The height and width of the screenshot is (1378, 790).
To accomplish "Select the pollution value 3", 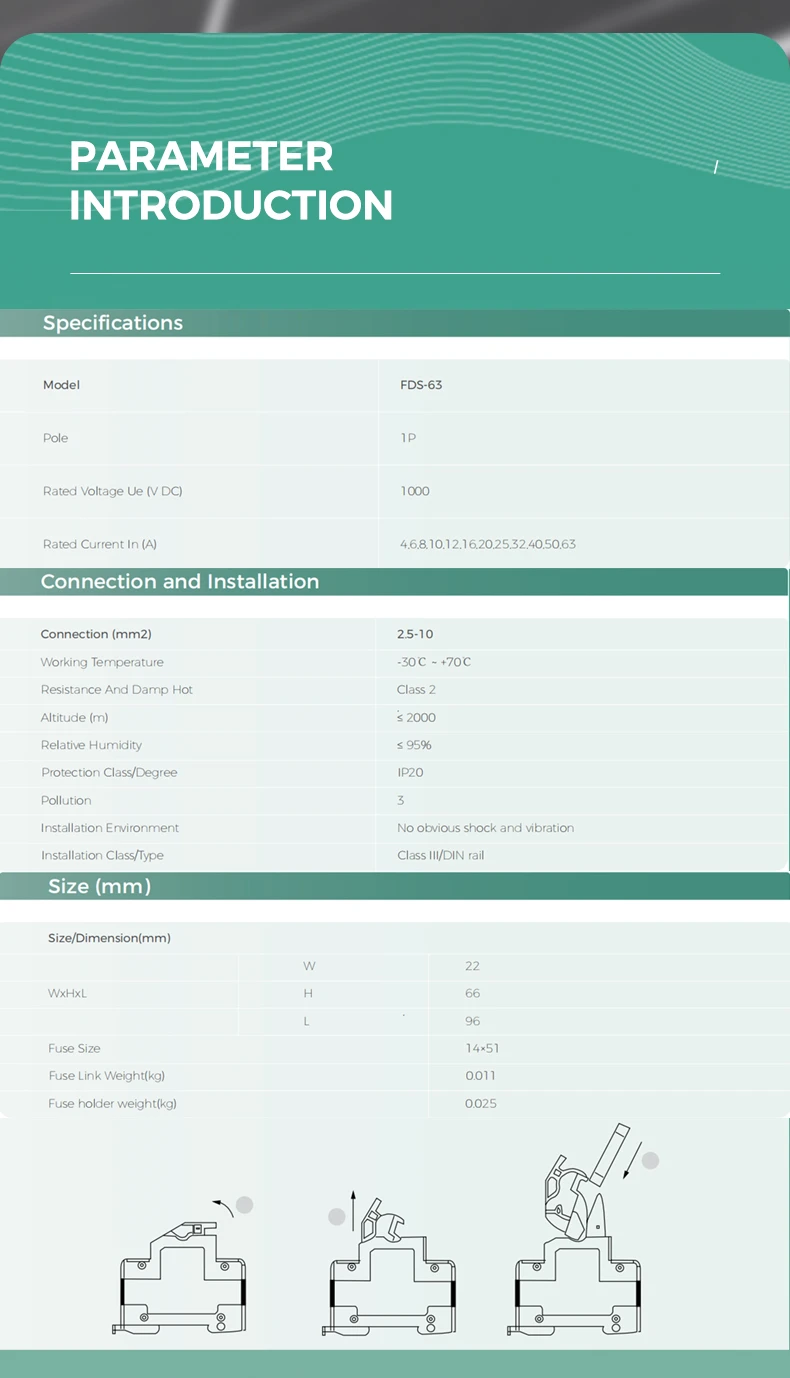I will click(401, 800).
